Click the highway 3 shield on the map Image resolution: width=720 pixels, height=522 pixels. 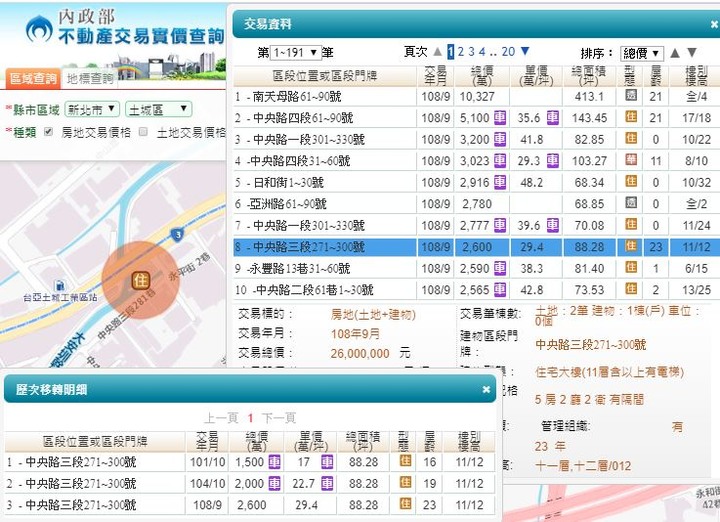pos(177,235)
